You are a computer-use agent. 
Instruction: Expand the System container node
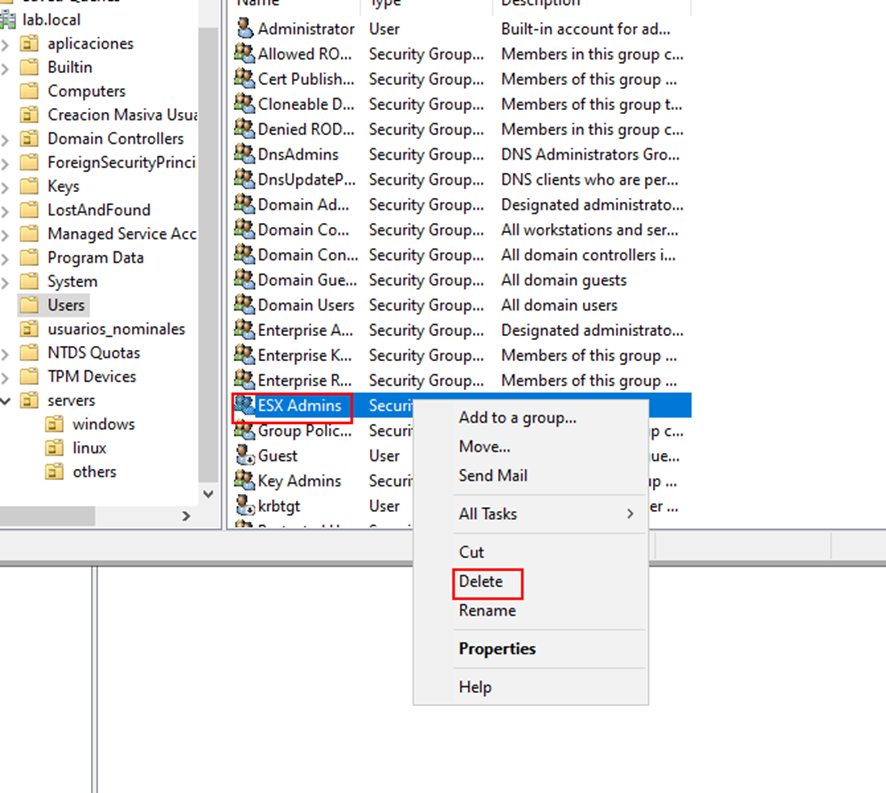coord(6,281)
